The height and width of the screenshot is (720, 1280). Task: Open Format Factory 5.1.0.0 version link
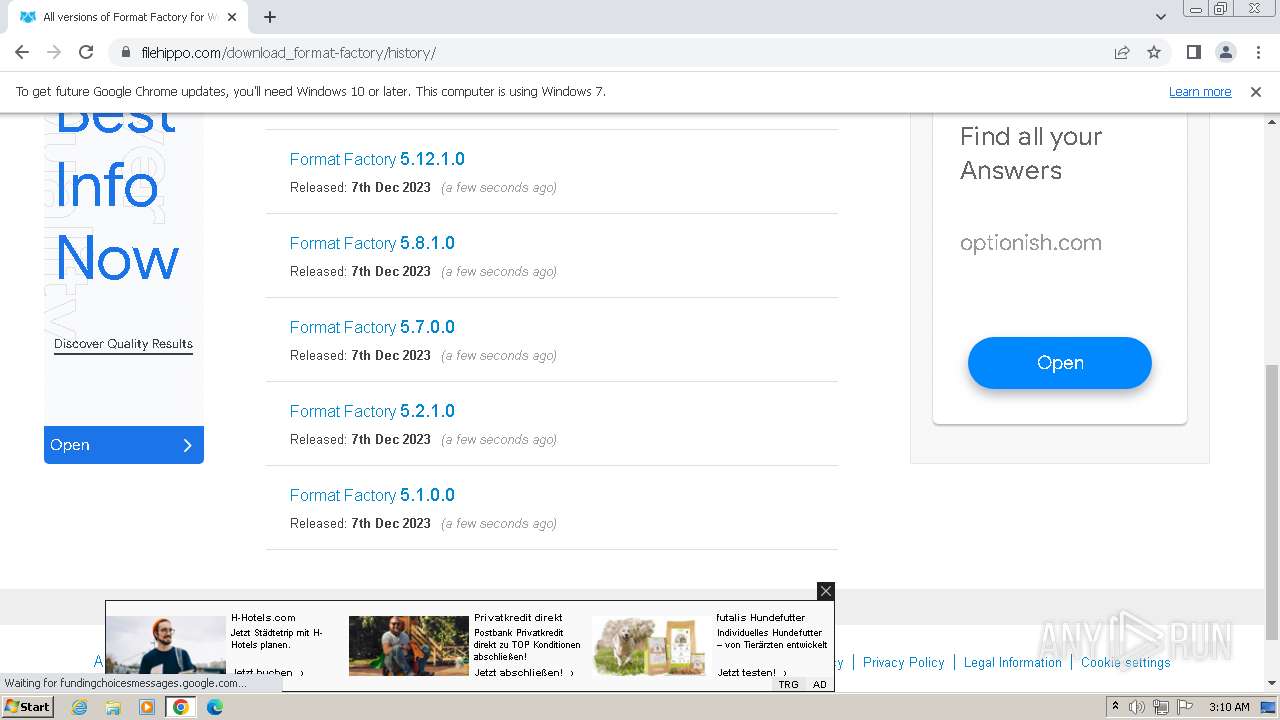(x=372, y=495)
